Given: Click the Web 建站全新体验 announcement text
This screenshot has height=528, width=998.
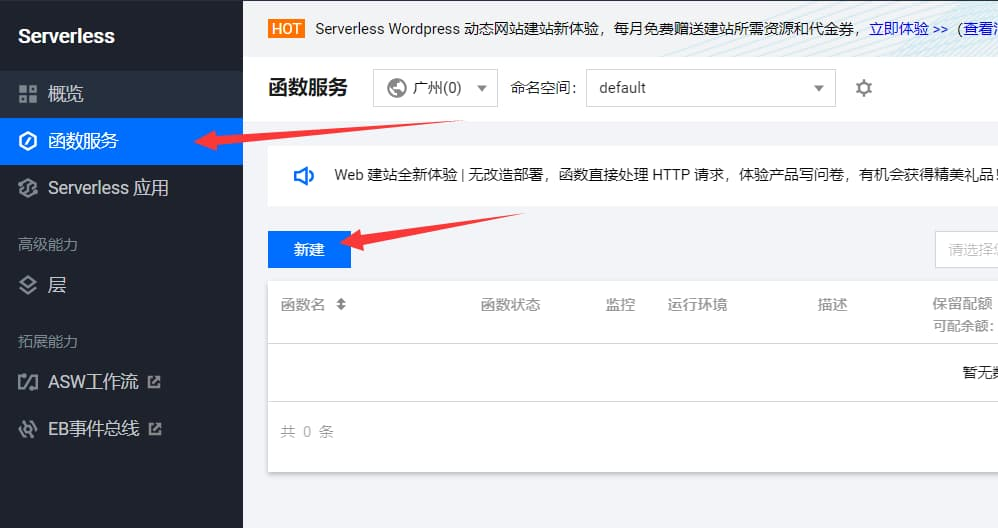Looking at the screenshot, I should tap(665, 174).
